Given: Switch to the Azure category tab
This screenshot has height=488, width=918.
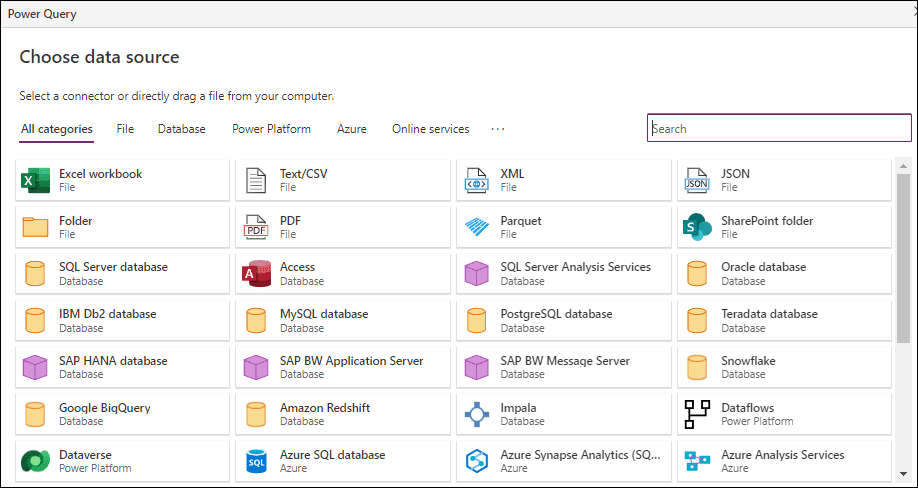Looking at the screenshot, I should point(352,129).
